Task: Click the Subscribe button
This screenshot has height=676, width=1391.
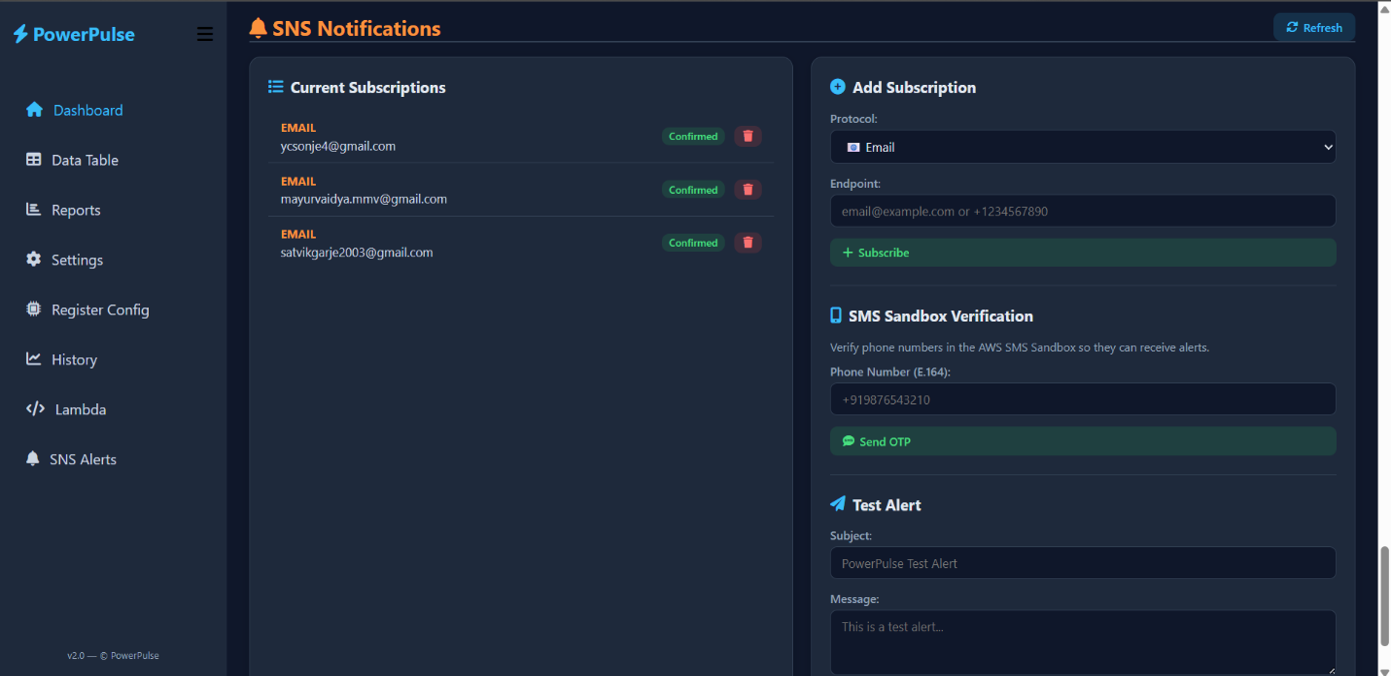Action: [1083, 253]
